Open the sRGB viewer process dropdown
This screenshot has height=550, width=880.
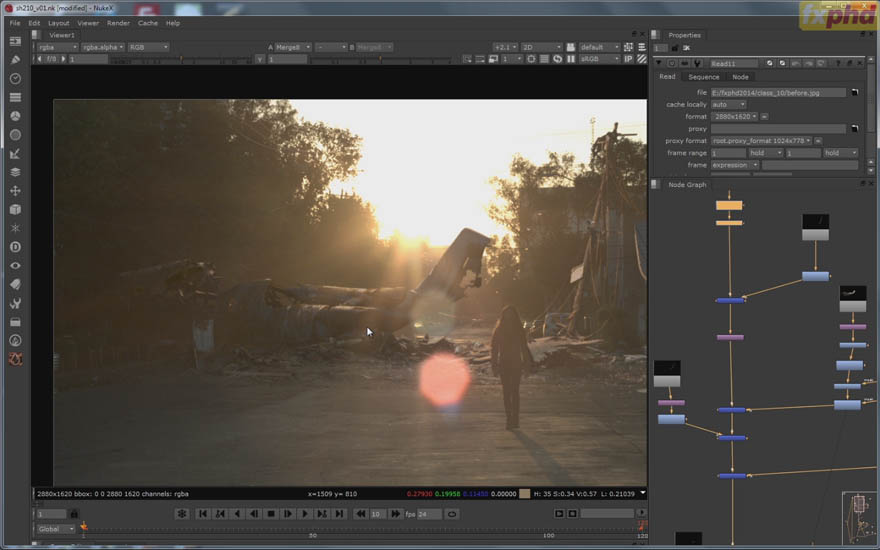pyautogui.click(x=599, y=59)
